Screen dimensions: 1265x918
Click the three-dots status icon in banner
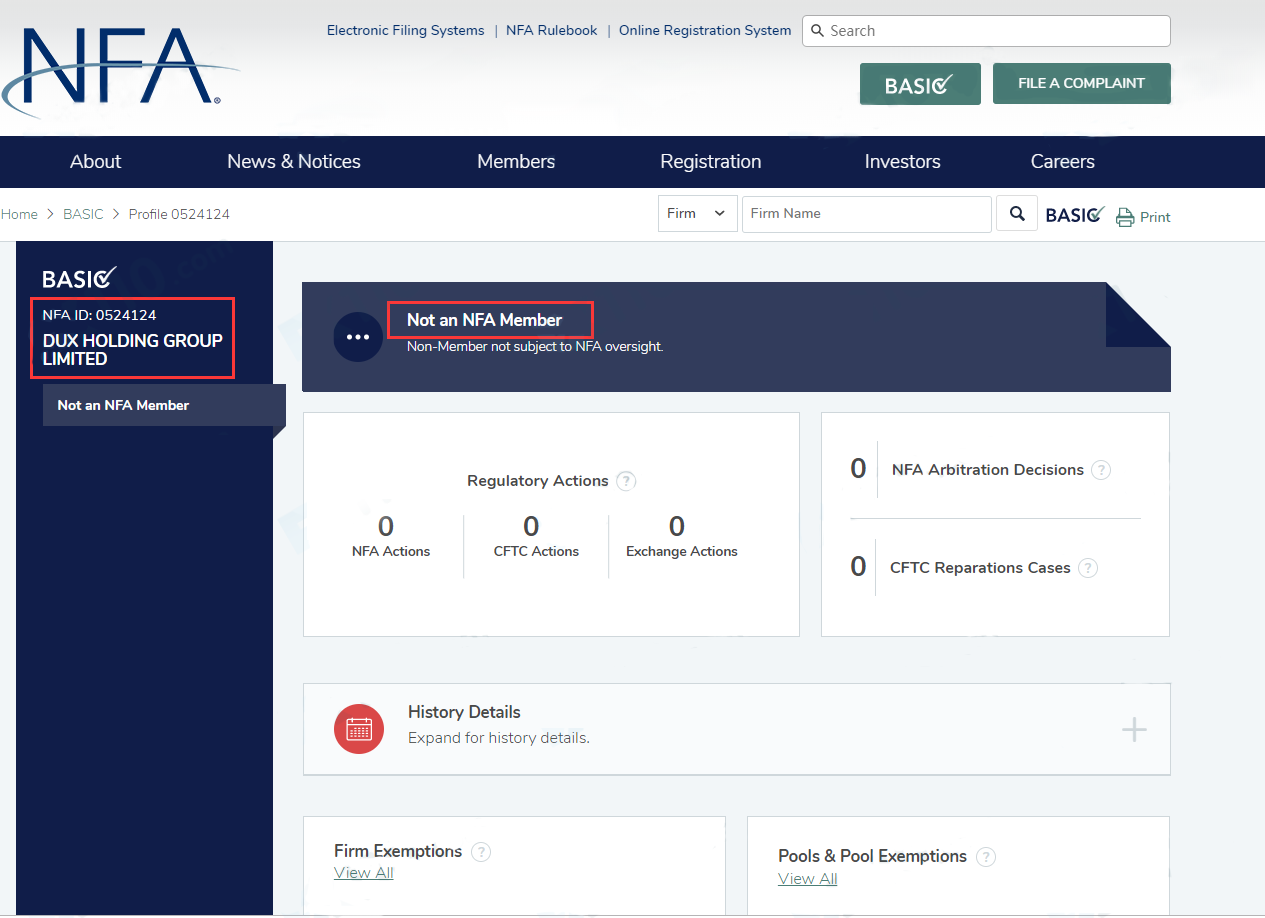(358, 337)
